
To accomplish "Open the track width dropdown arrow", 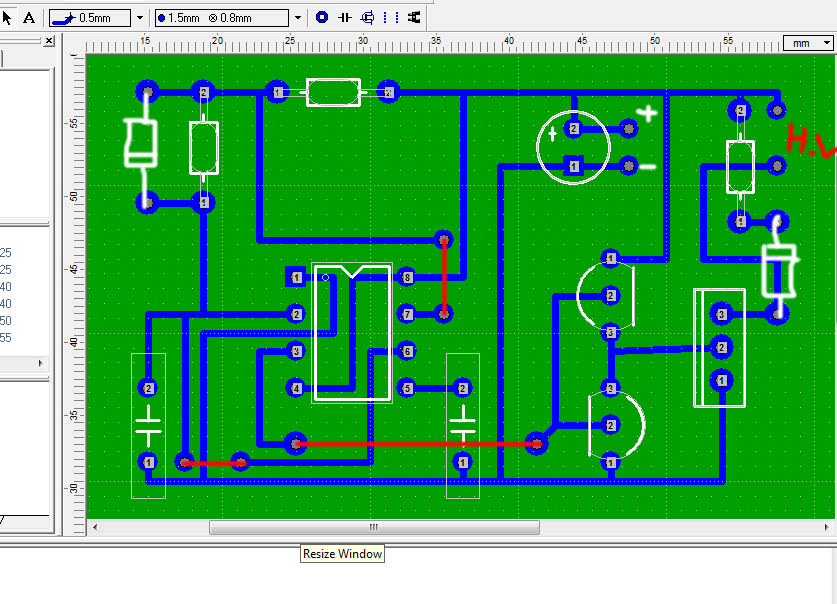I will pyautogui.click(x=140, y=18).
